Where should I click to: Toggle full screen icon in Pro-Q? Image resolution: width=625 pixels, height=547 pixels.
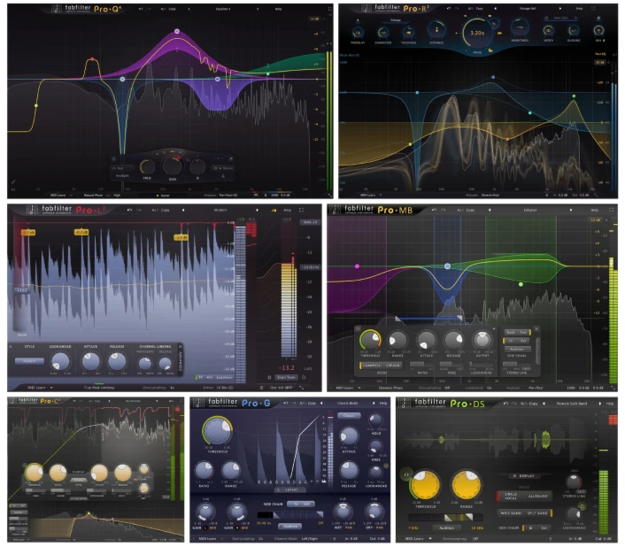330,9
